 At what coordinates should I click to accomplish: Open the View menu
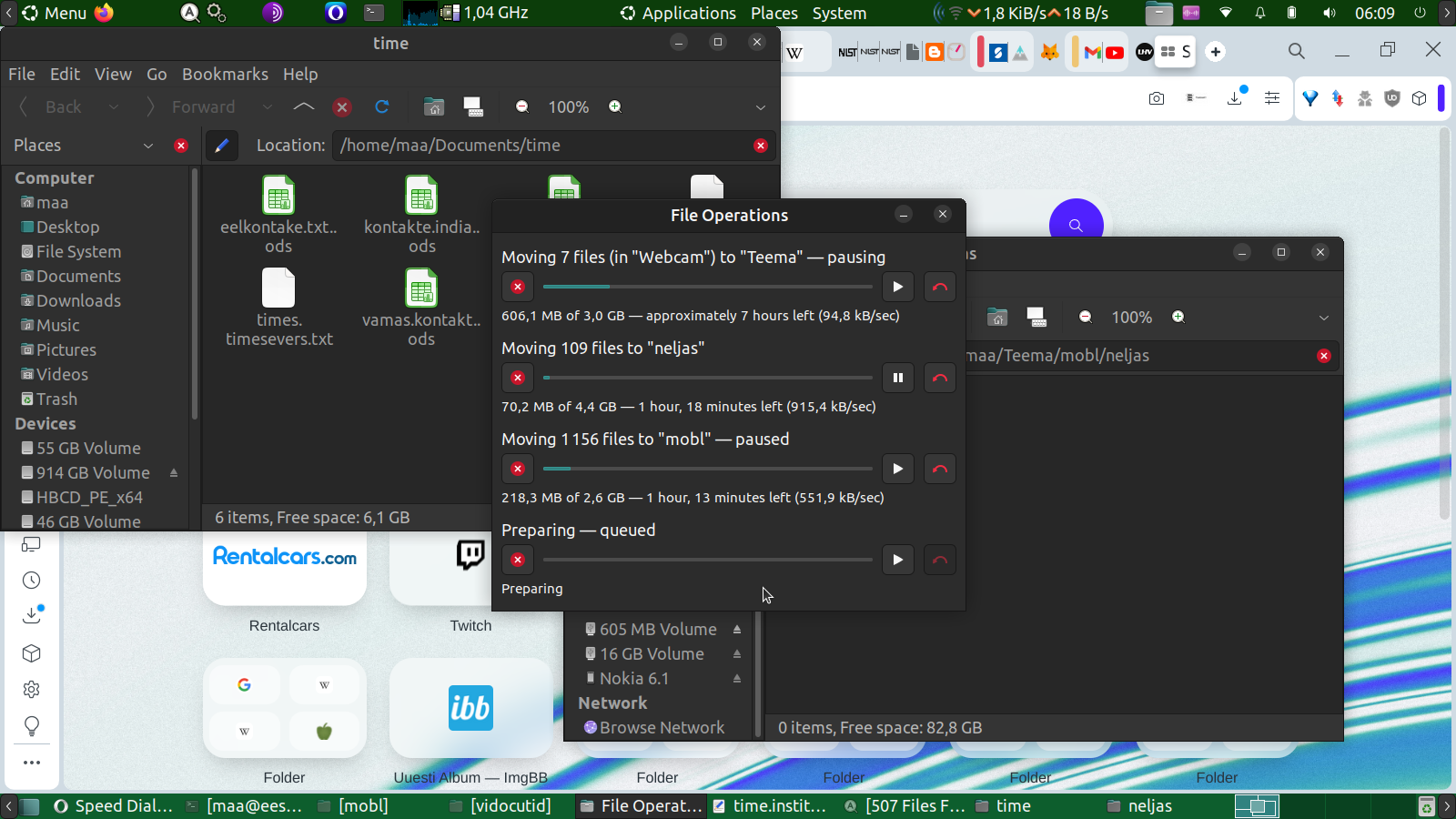click(113, 75)
